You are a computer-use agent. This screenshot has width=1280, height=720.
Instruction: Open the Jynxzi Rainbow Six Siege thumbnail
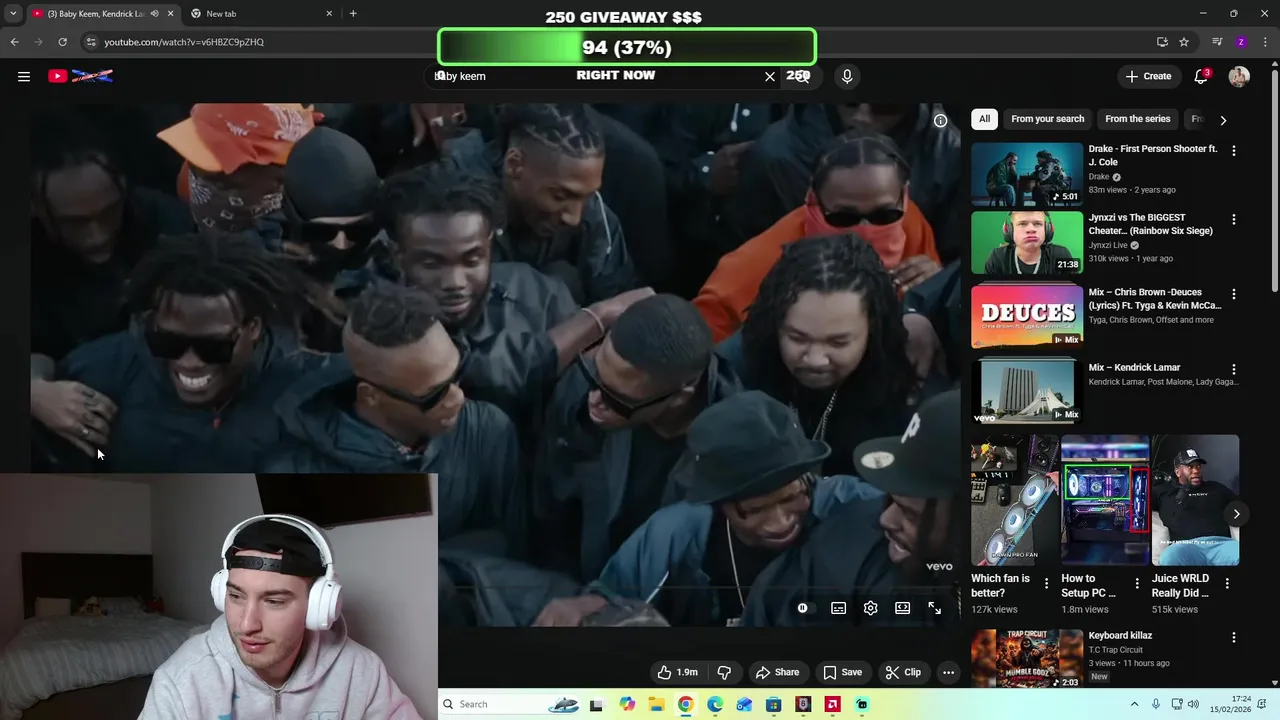[1027, 242]
